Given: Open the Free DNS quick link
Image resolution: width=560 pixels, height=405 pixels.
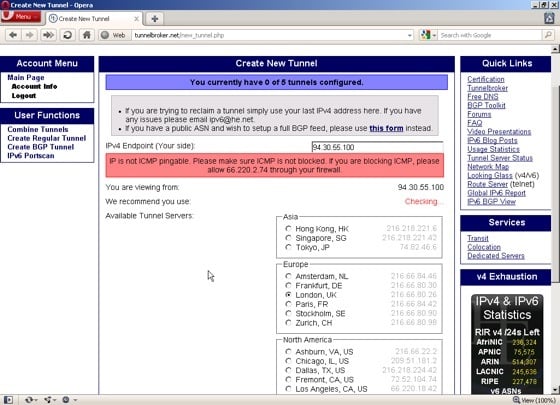Looking at the screenshot, I should click(x=482, y=97).
